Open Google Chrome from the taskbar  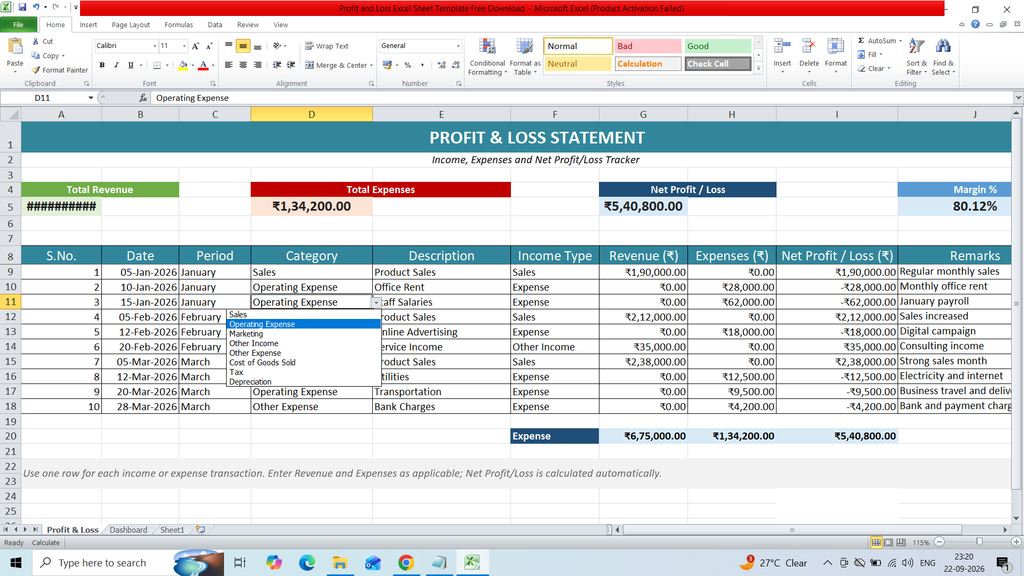point(406,563)
